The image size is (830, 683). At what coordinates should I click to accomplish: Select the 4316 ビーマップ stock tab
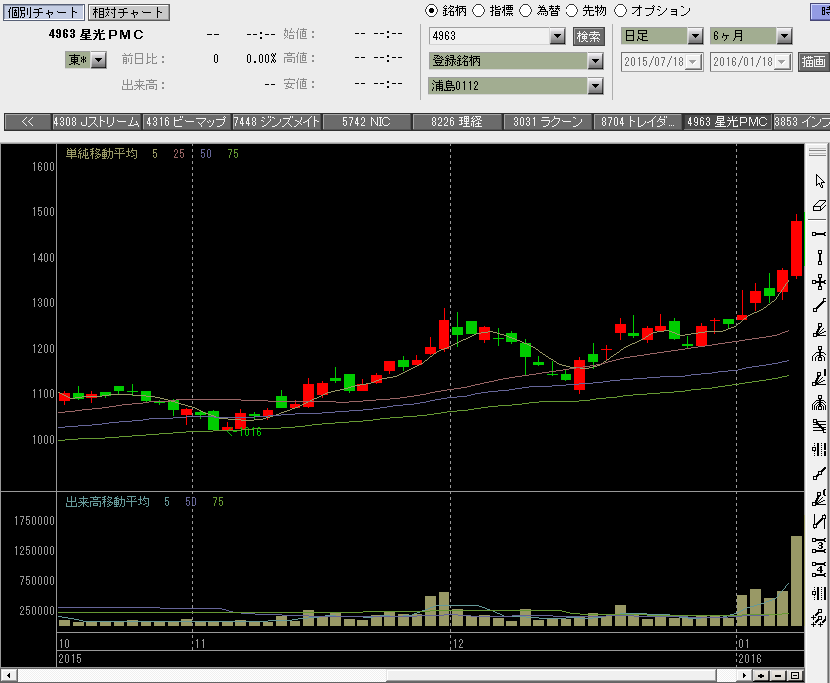186,122
